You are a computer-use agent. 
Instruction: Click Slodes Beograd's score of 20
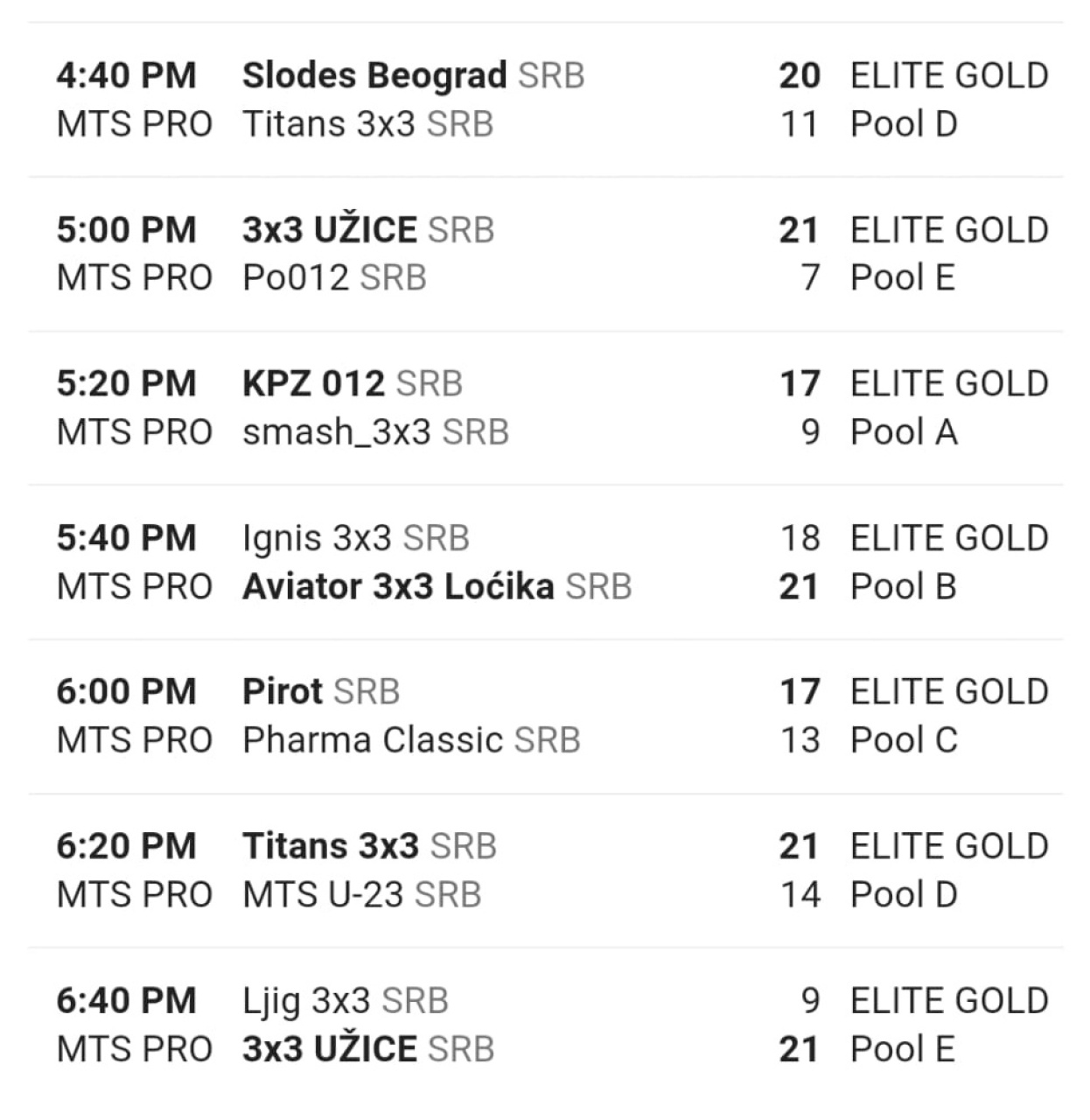pos(799,76)
